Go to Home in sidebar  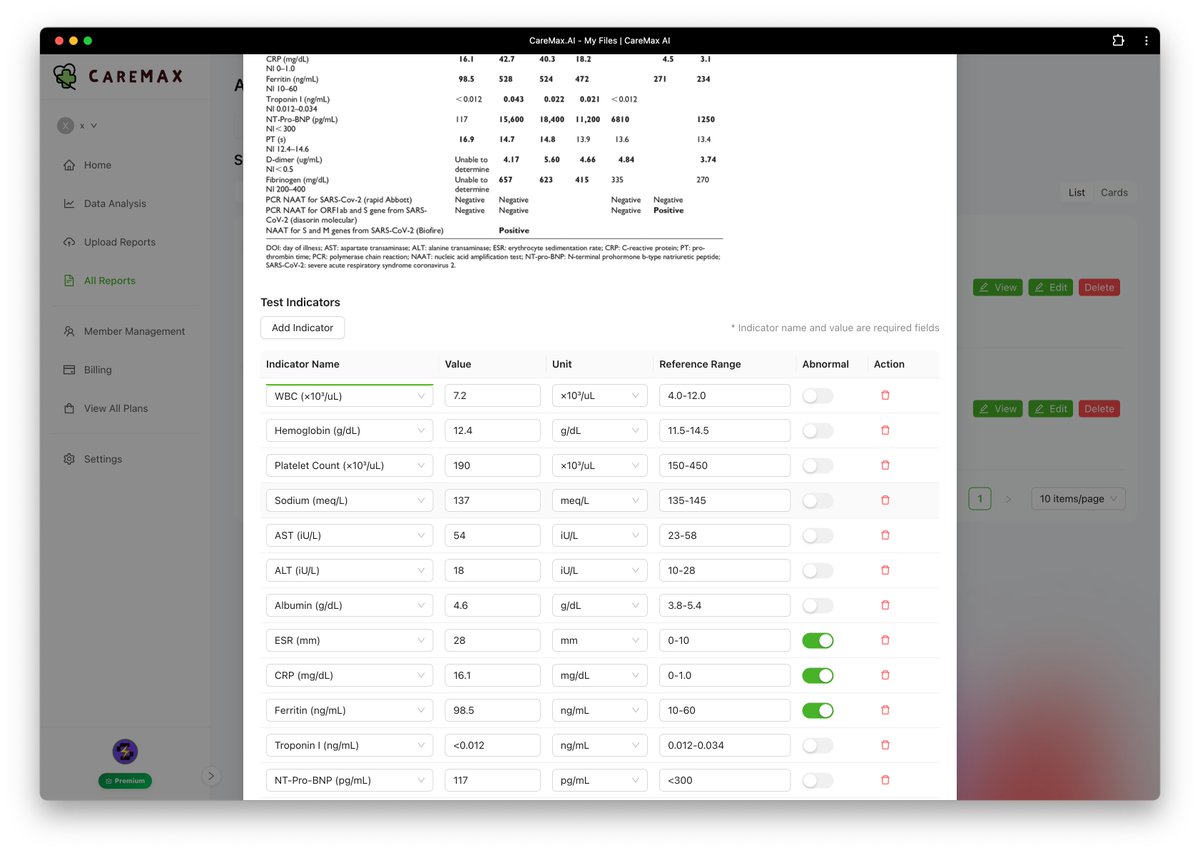pos(98,165)
